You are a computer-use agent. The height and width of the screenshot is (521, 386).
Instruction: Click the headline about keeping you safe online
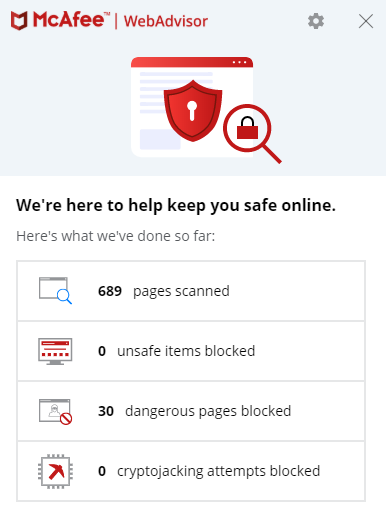pyautogui.click(x=176, y=205)
